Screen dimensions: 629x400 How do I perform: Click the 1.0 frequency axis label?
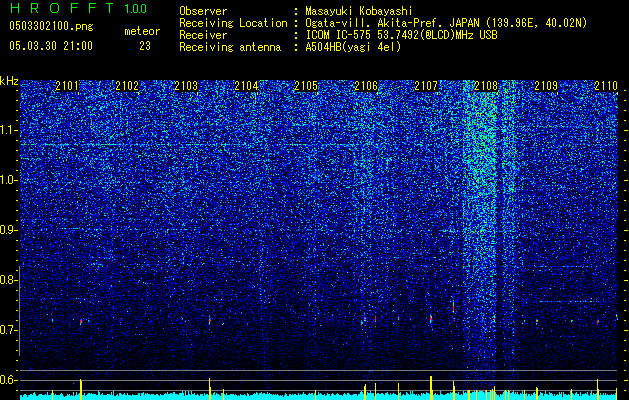point(9,180)
